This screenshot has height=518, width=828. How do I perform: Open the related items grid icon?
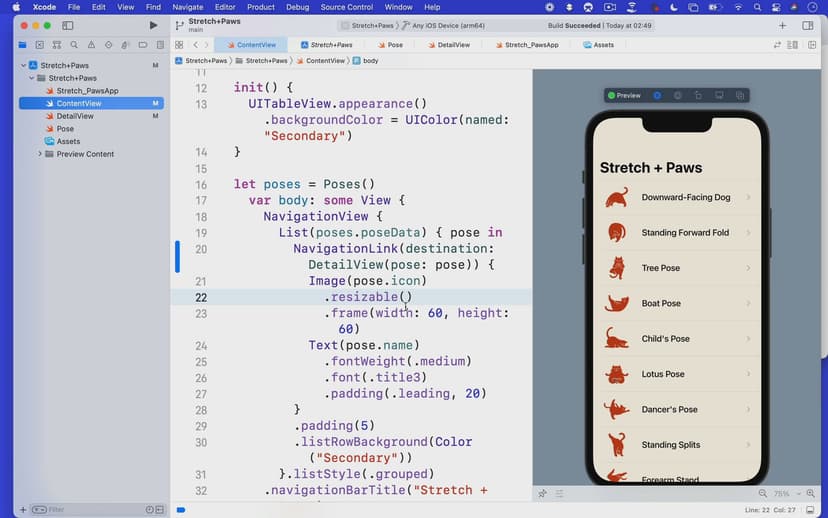tap(179, 45)
